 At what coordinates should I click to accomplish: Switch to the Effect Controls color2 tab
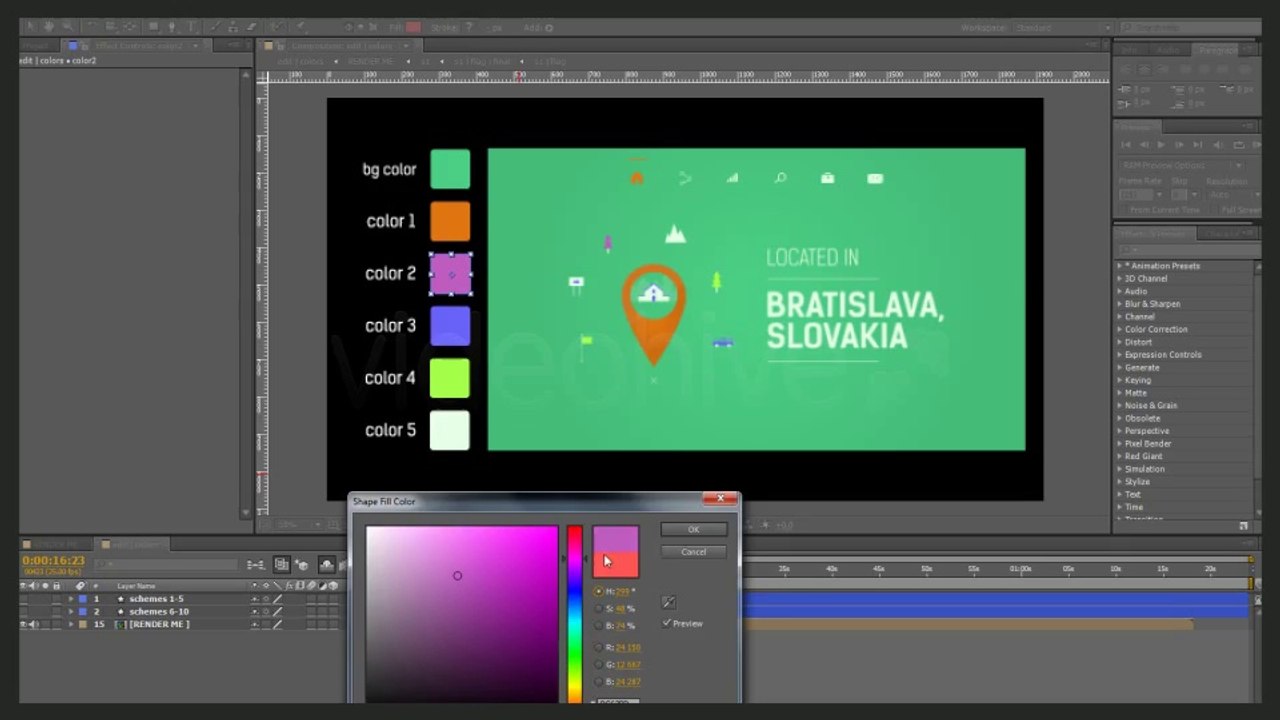139,45
